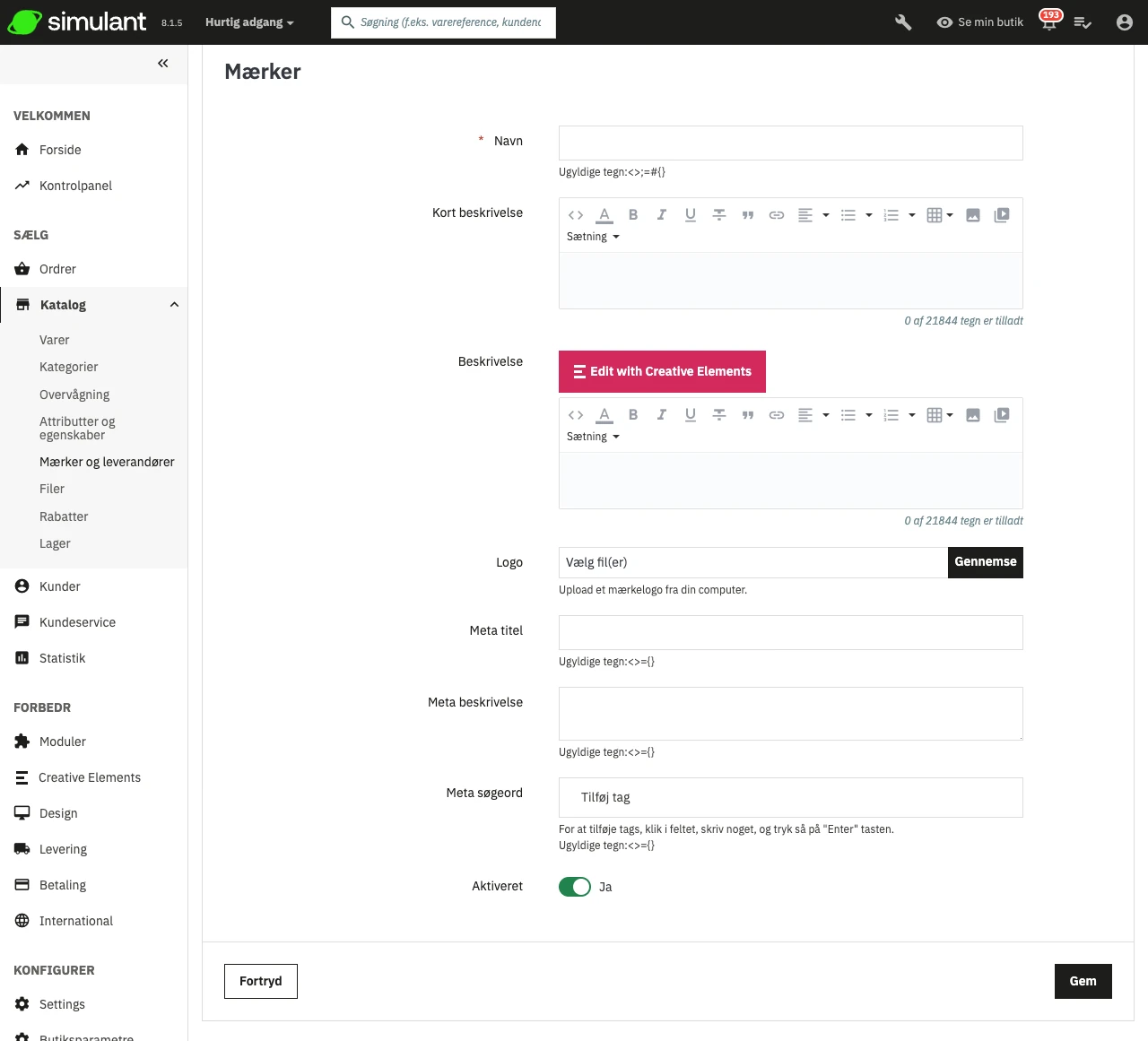Open table dropdown in Beskrivelse editor
Image resolution: width=1148 pixels, height=1041 pixels.
coord(939,415)
